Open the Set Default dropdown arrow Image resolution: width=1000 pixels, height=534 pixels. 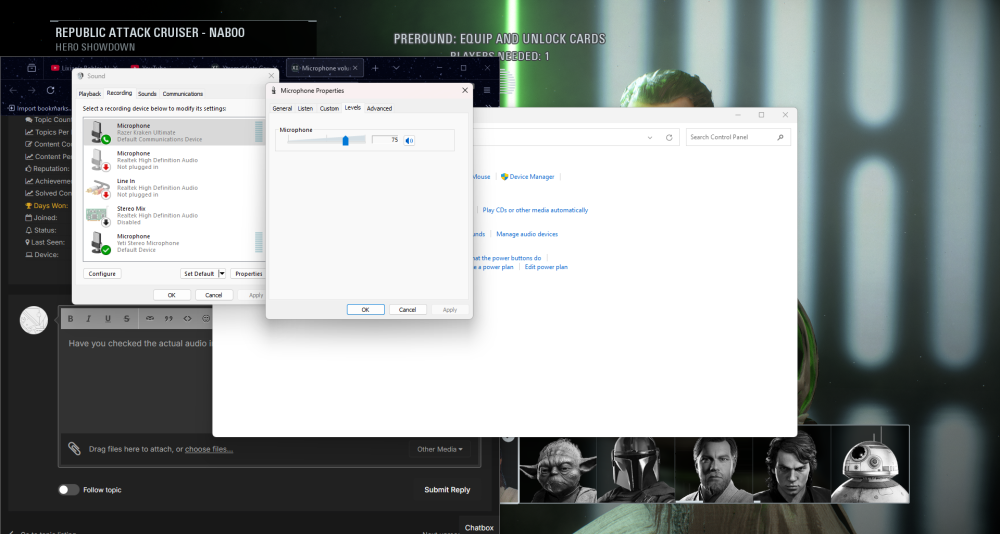222,273
